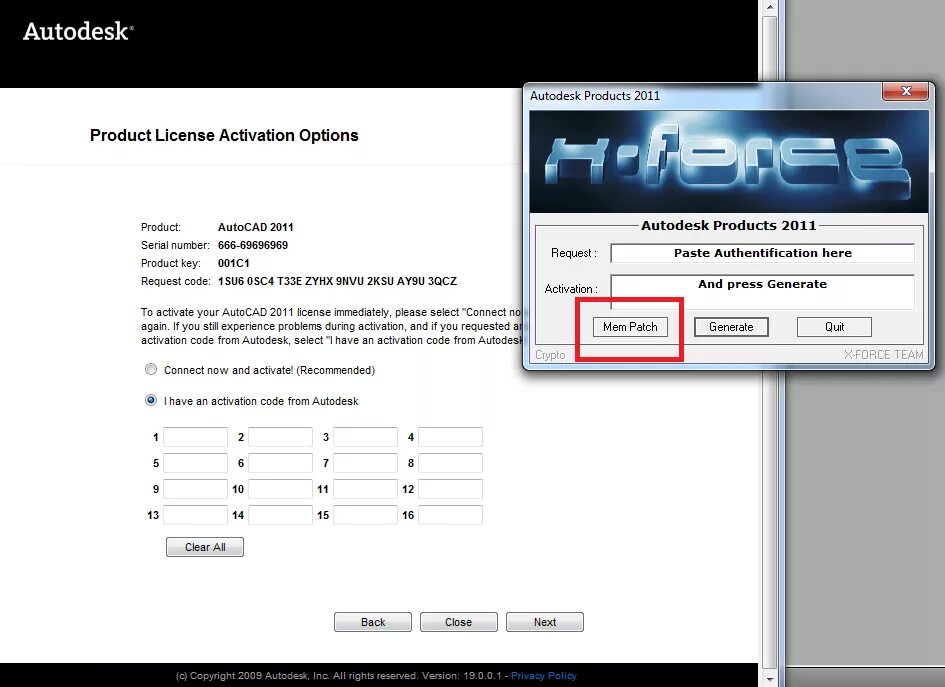
Task: Click activation code field 11
Action: (x=365, y=489)
